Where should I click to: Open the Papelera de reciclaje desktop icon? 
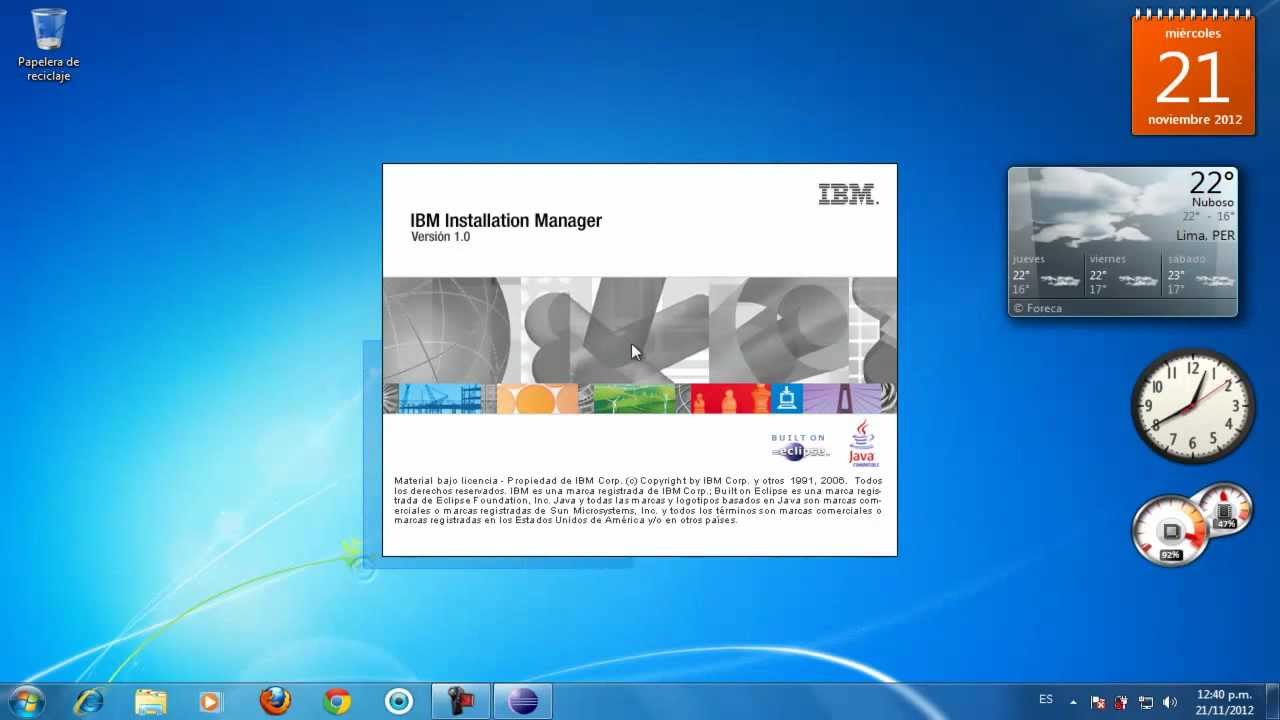tap(48, 45)
